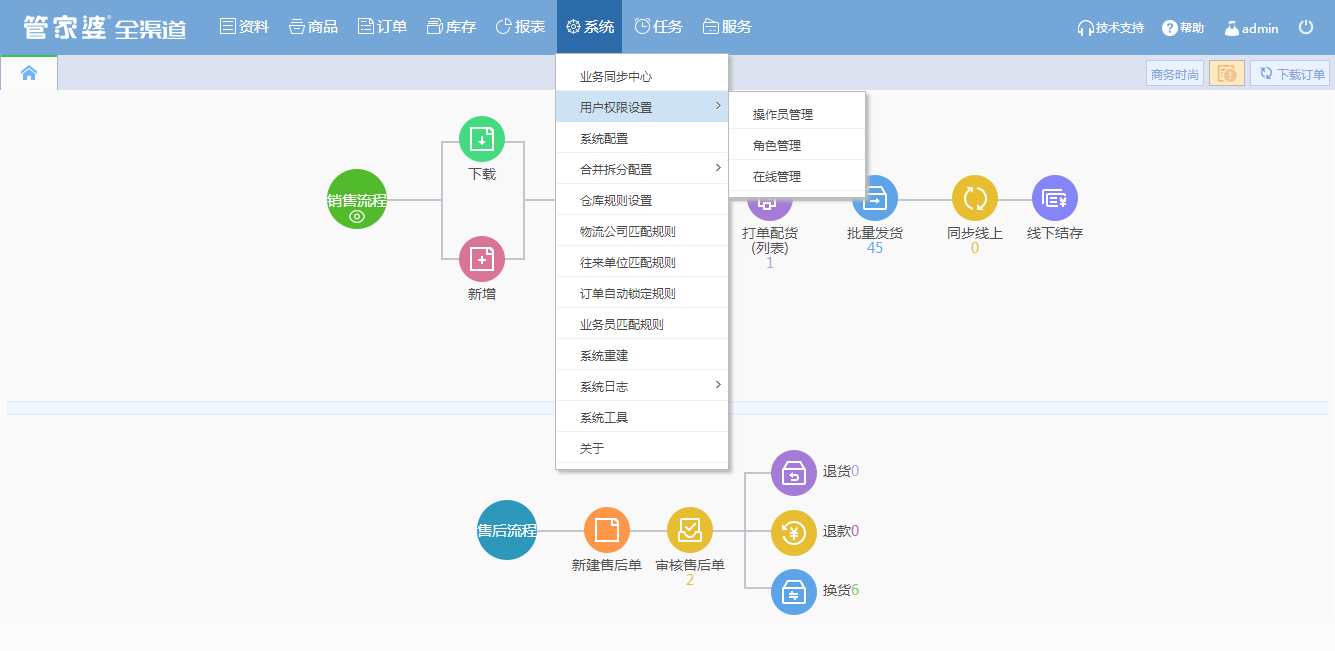Screen dimensions: 1335x651
Task: Click the orange 新建售后单 icon
Action: (606, 530)
